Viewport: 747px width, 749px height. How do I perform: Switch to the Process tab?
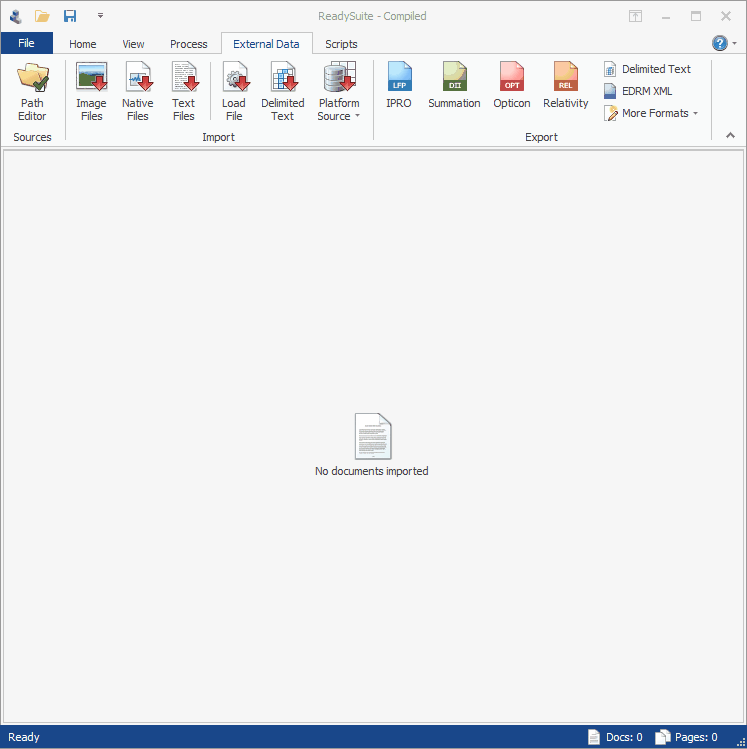[x=188, y=44]
